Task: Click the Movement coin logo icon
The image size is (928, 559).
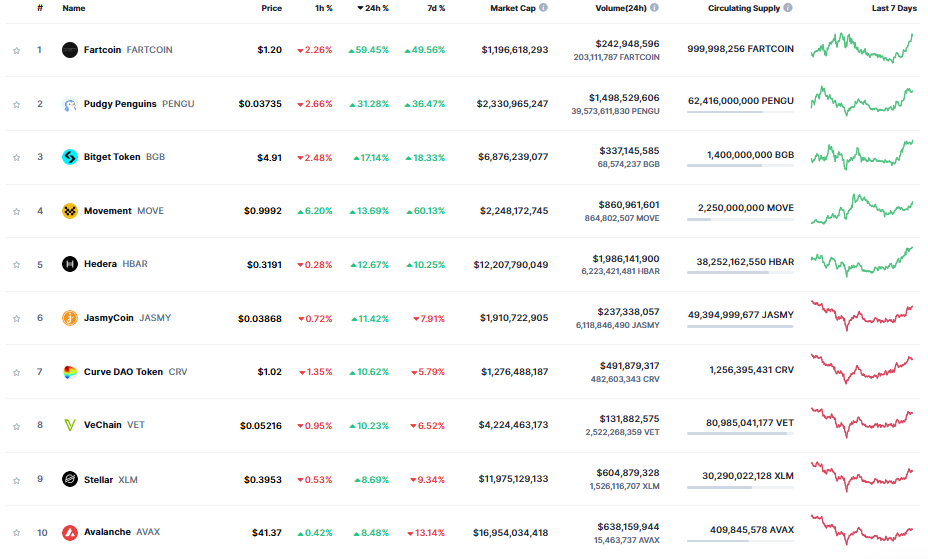Action: [x=69, y=211]
